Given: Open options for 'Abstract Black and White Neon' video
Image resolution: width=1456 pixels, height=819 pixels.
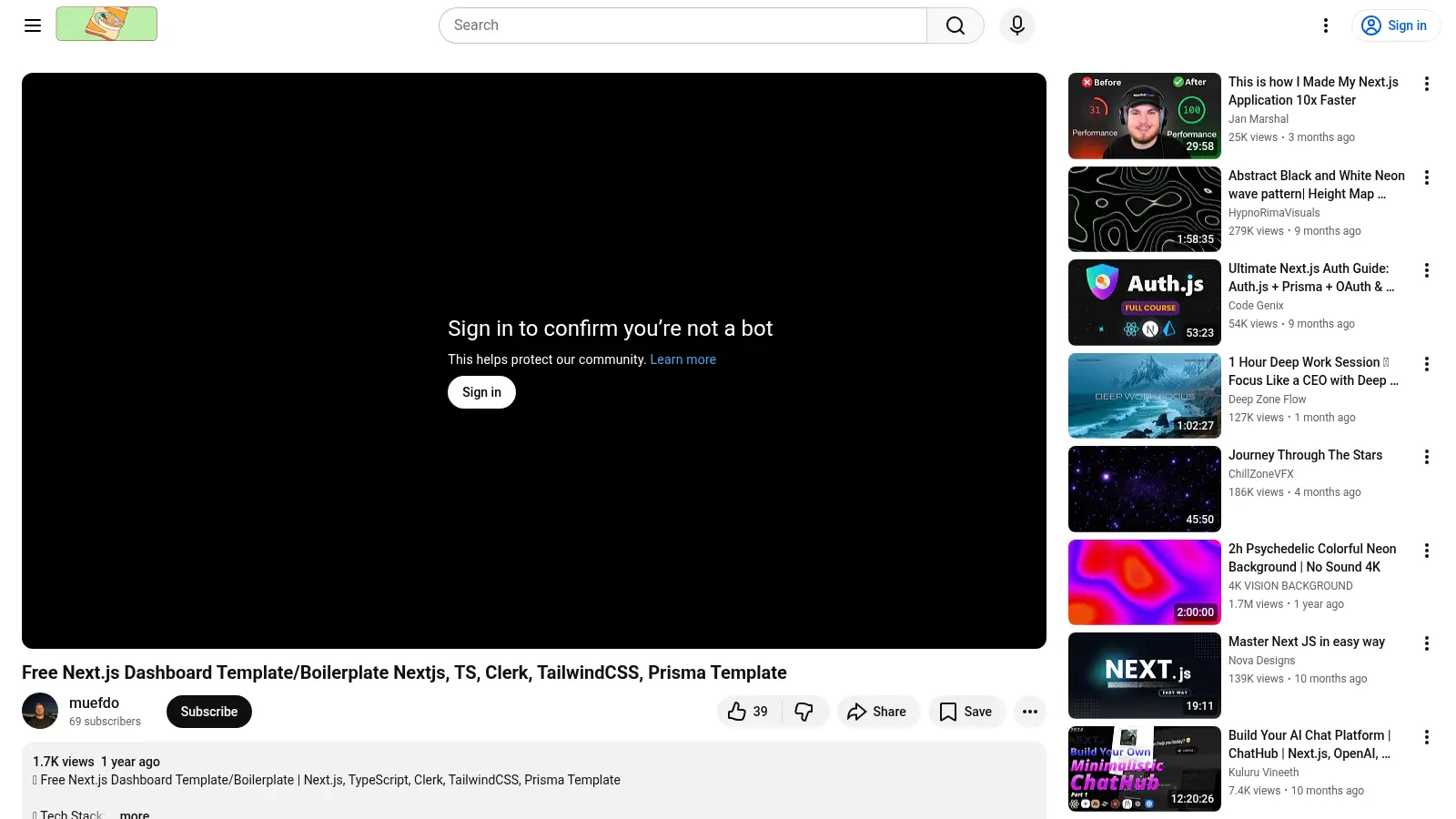Looking at the screenshot, I should [x=1427, y=177].
